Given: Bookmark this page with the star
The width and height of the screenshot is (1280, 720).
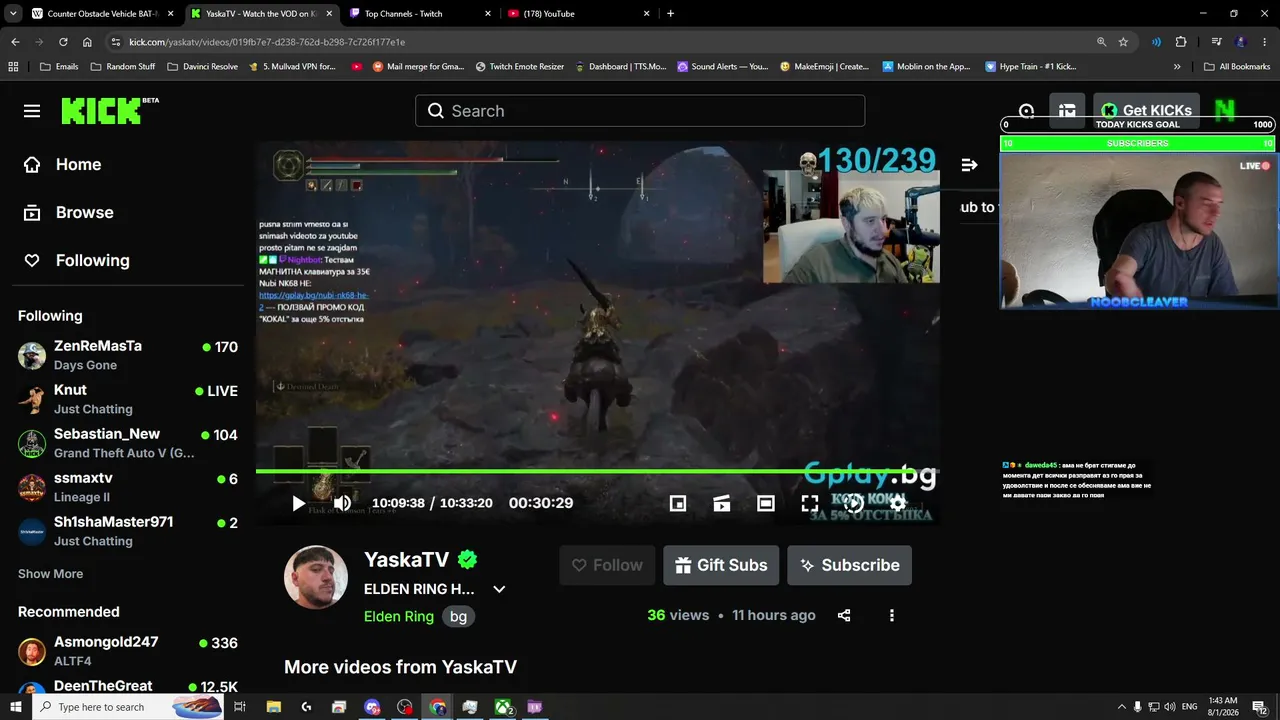Looking at the screenshot, I should click(1123, 42).
